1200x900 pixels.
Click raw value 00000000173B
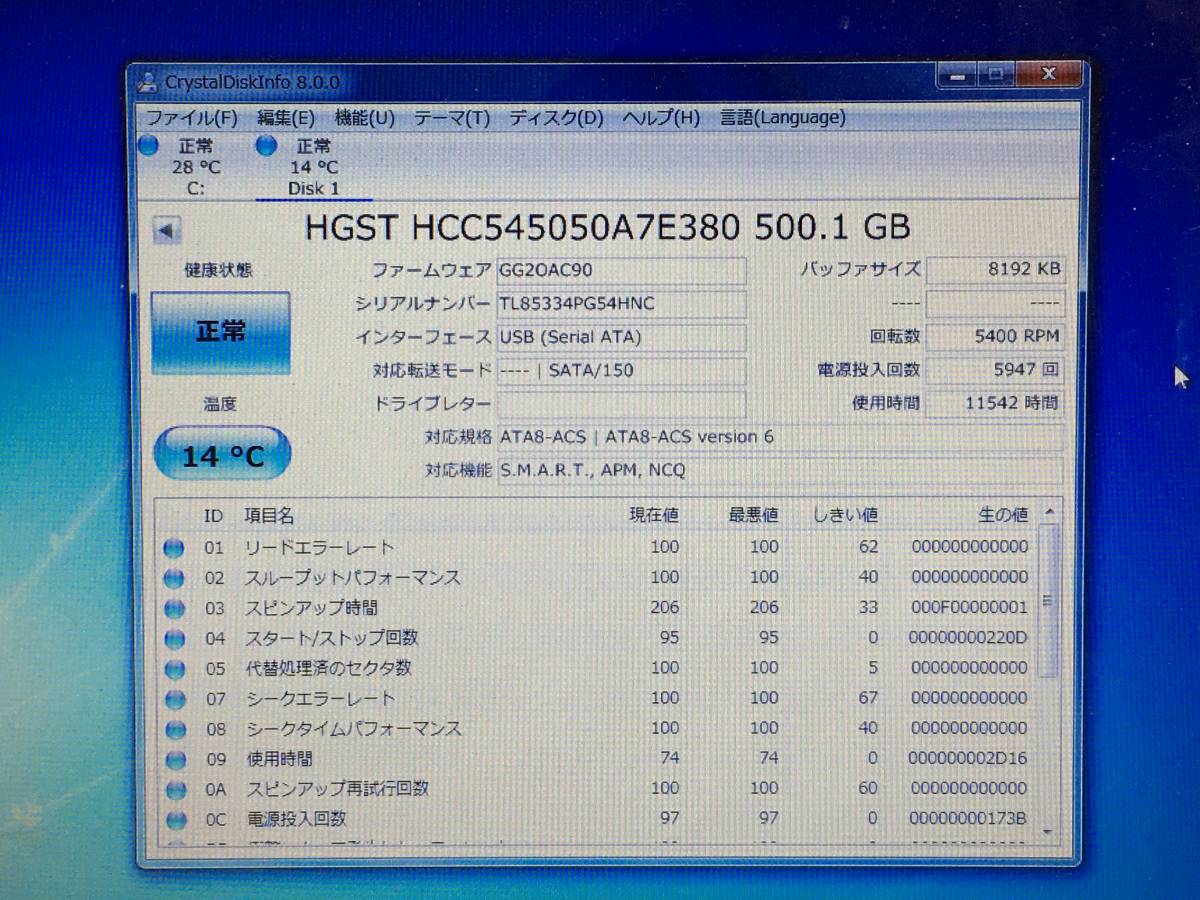coord(968,819)
